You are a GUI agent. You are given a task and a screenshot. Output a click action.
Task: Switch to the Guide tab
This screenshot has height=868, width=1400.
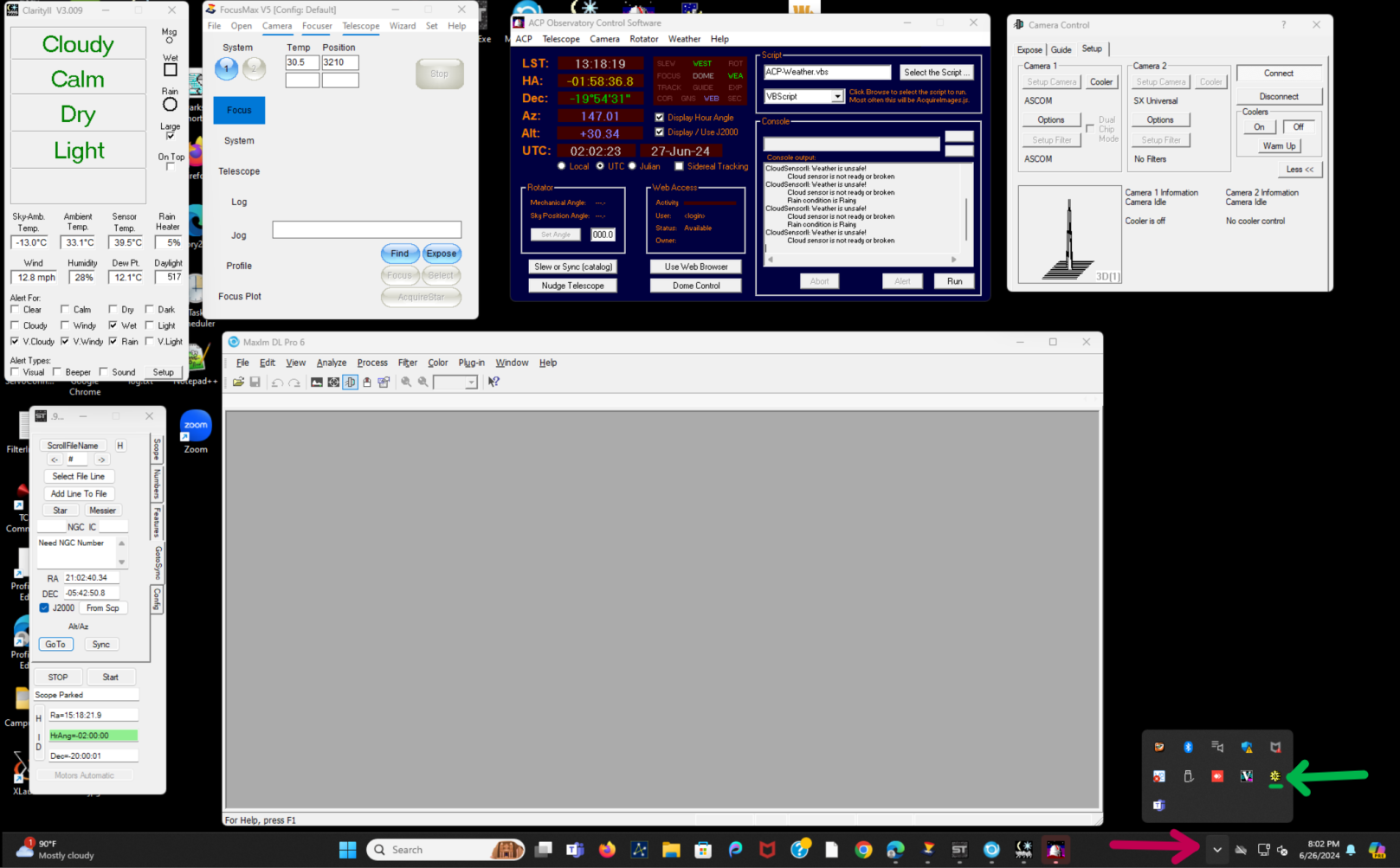pos(1061,49)
